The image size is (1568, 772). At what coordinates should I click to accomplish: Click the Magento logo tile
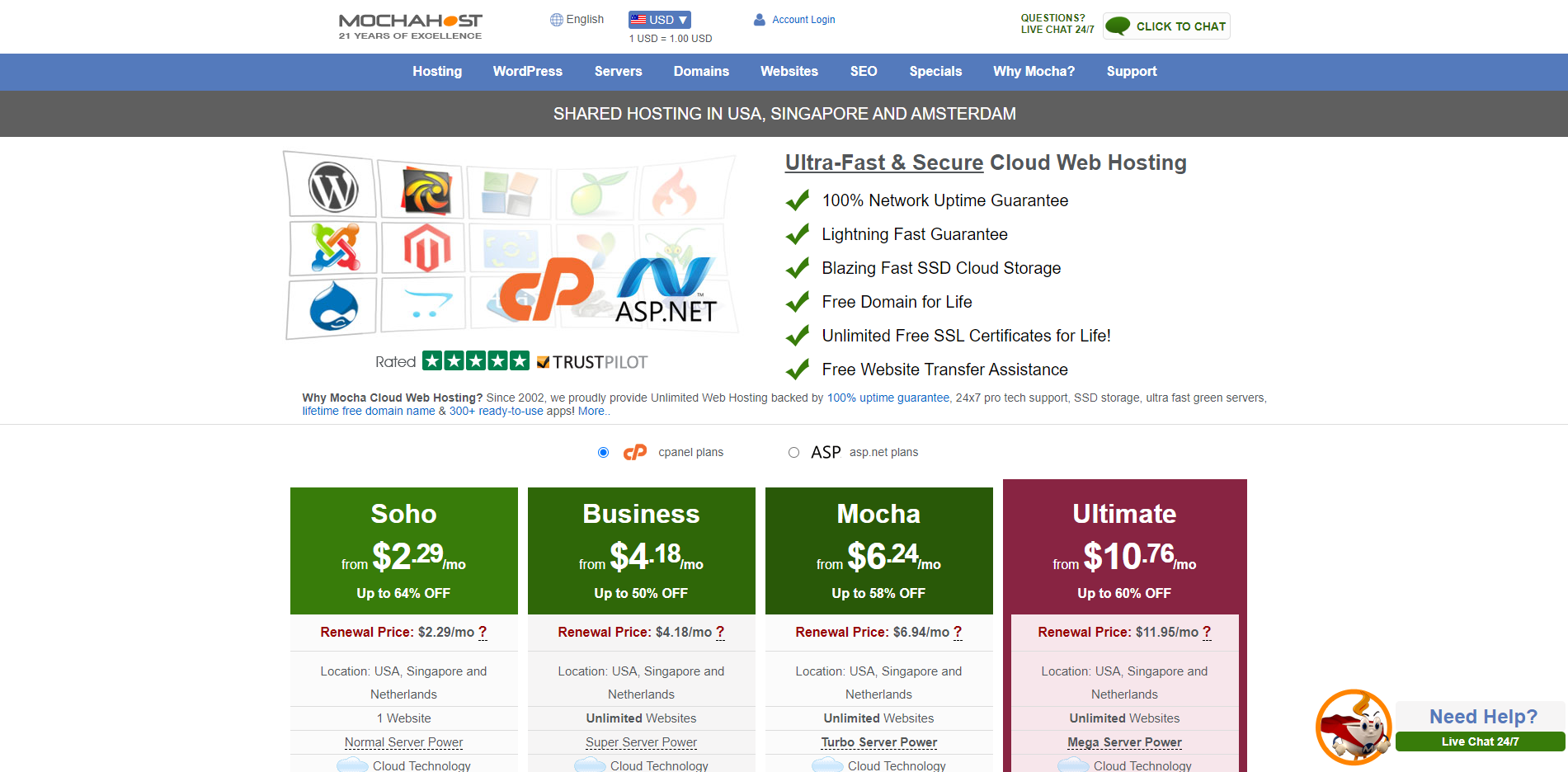click(426, 247)
